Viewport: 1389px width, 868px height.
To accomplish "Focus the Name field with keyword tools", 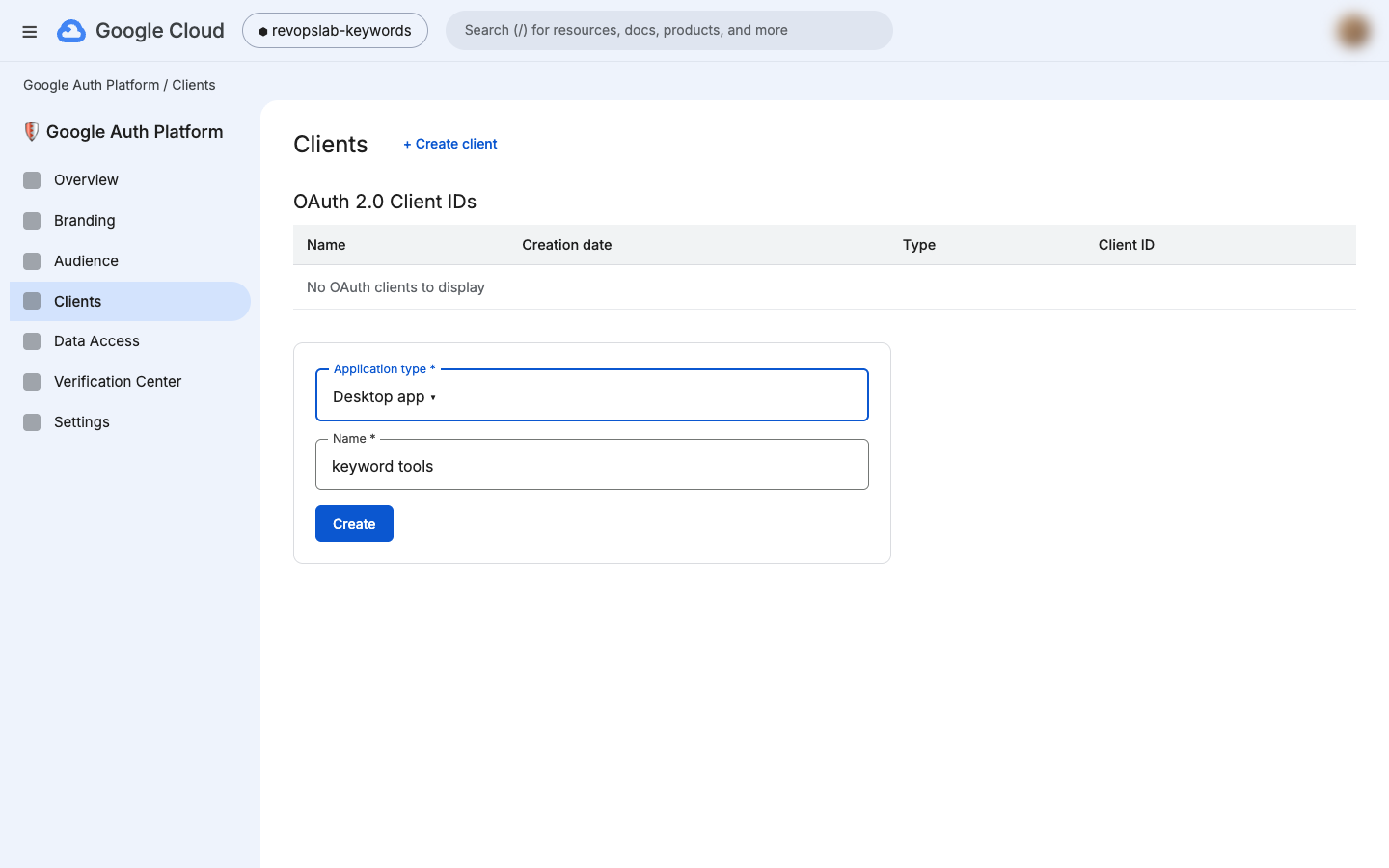I will (592, 465).
